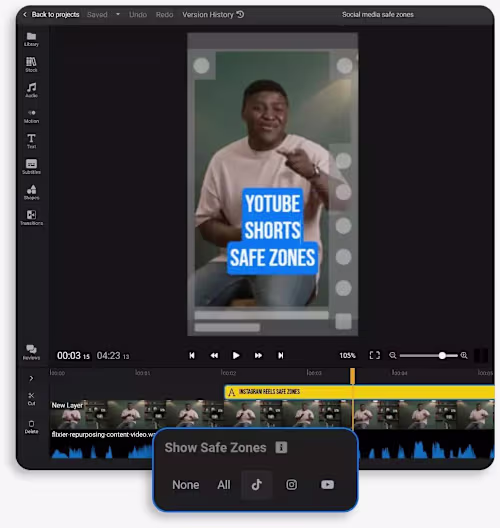The height and width of the screenshot is (528, 500).
Task: Expand the timeline side panel chevron
Action: pyautogui.click(x=31, y=378)
